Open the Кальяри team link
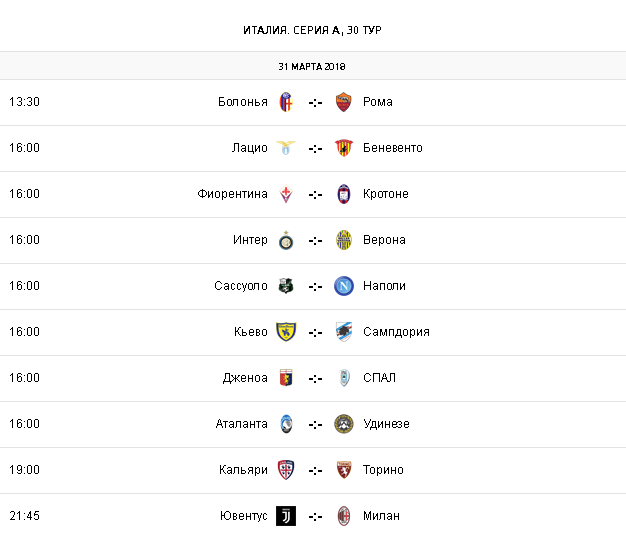The width and height of the screenshot is (626, 538). [x=243, y=470]
